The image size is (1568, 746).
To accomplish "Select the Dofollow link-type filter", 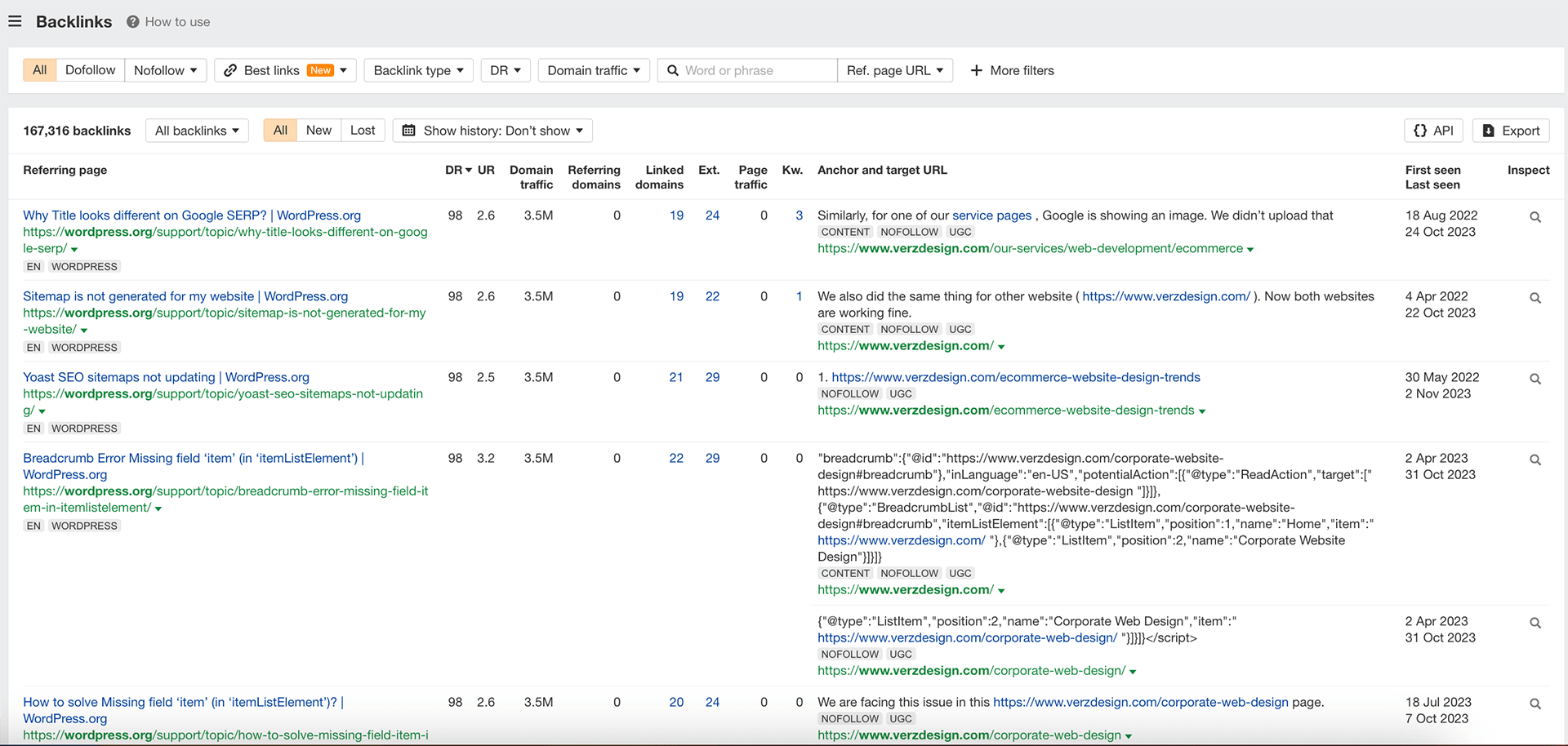I will pos(90,70).
